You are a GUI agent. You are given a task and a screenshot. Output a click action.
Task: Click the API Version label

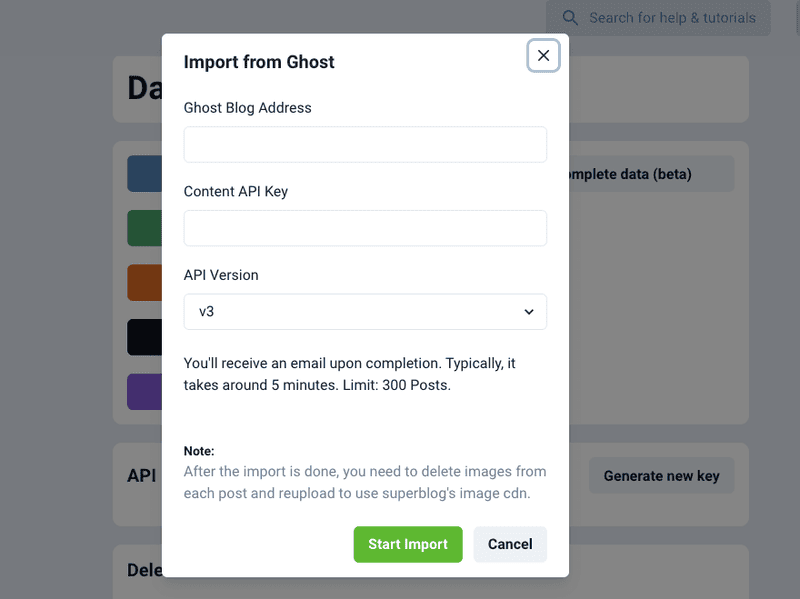coord(220,275)
